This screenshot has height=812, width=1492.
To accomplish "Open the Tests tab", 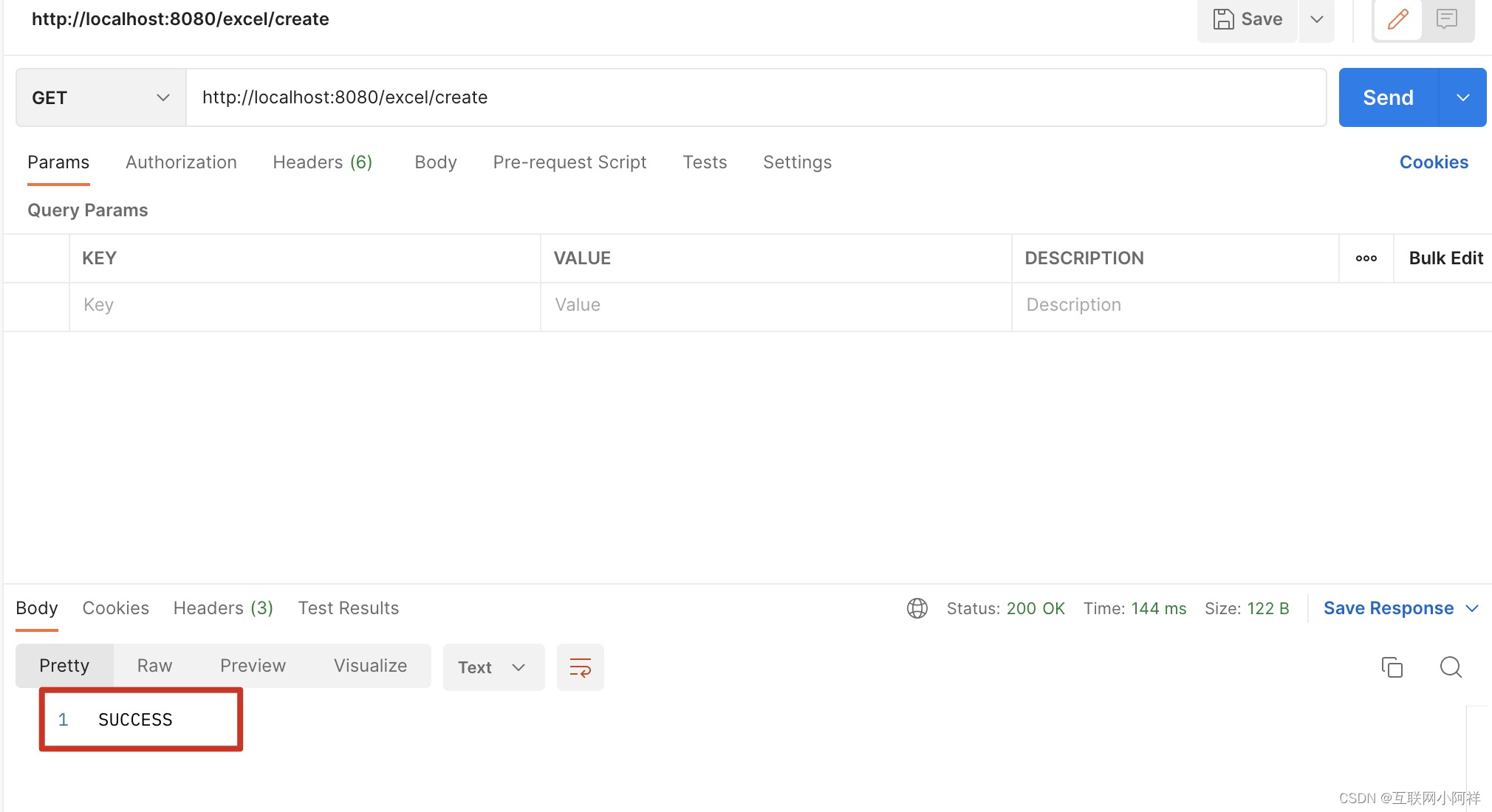I will pos(705,162).
